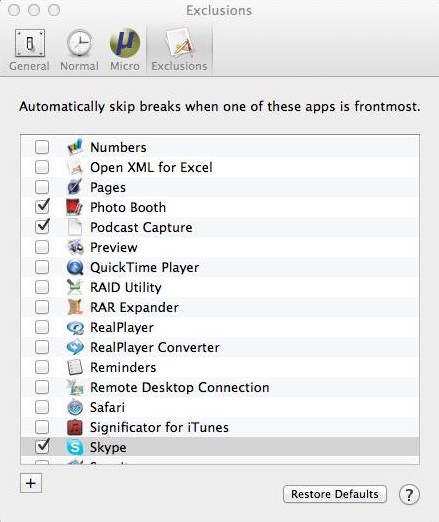Screen dimensions: 439x522
Task: Open the General preferences tab
Action: click(30, 50)
